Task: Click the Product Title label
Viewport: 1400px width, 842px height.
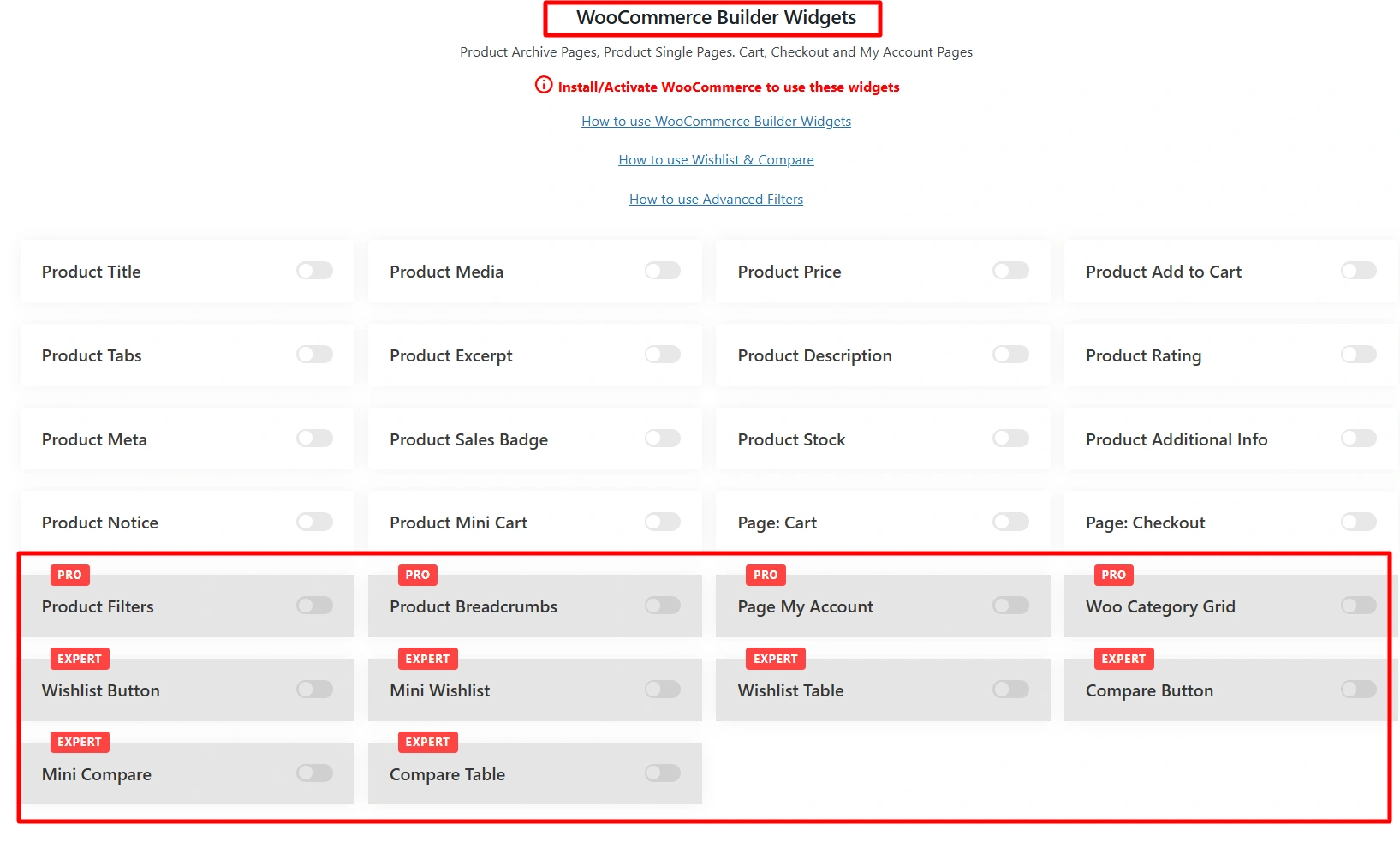Action: point(92,272)
